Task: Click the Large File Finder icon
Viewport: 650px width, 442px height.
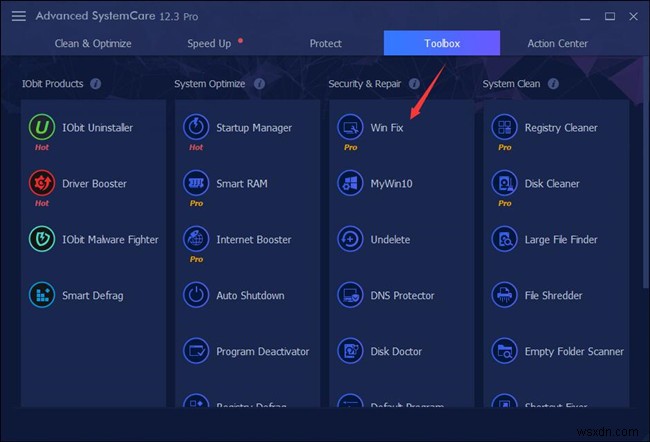Action: point(504,239)
